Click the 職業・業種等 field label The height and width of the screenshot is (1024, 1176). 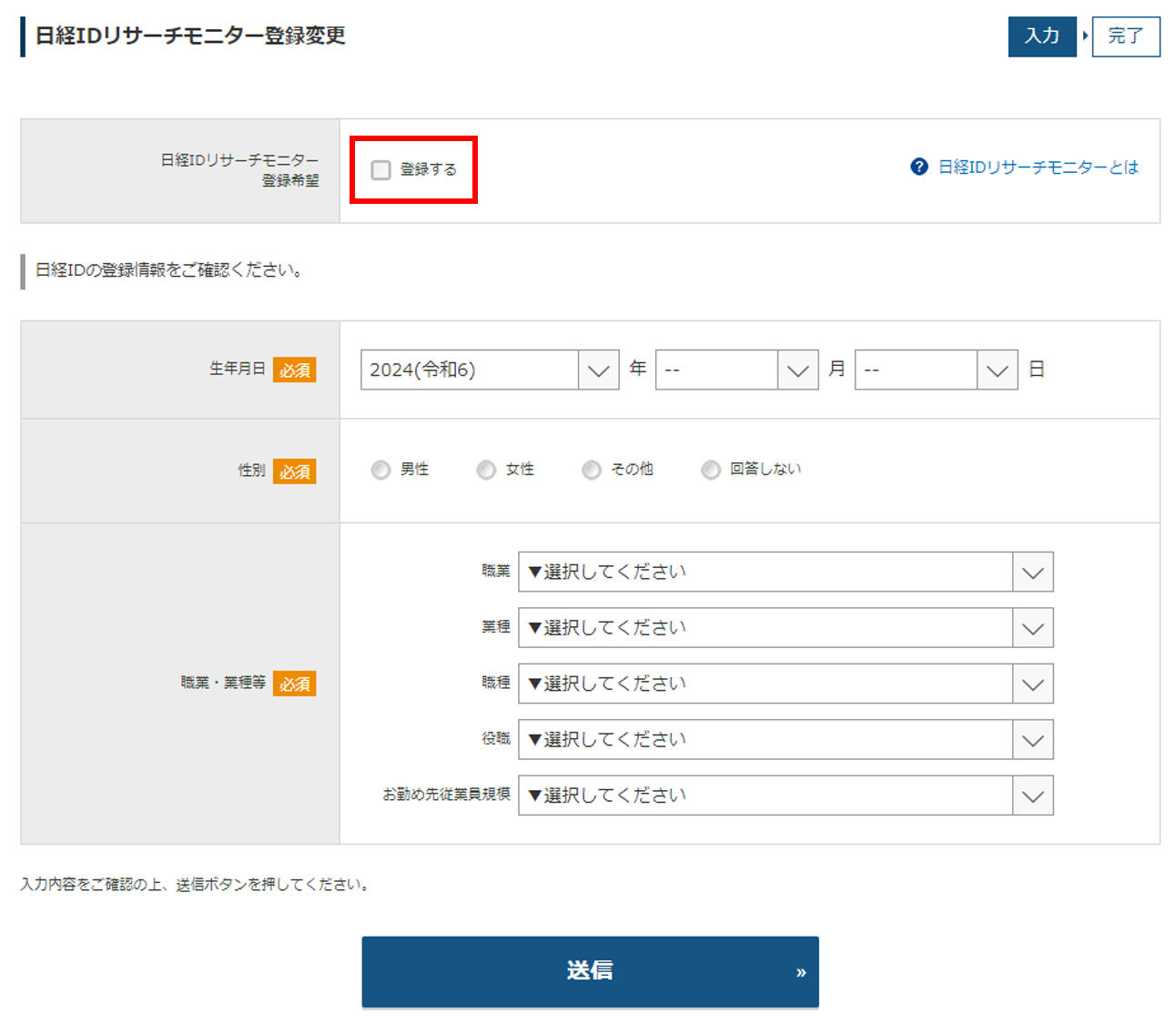223,683
